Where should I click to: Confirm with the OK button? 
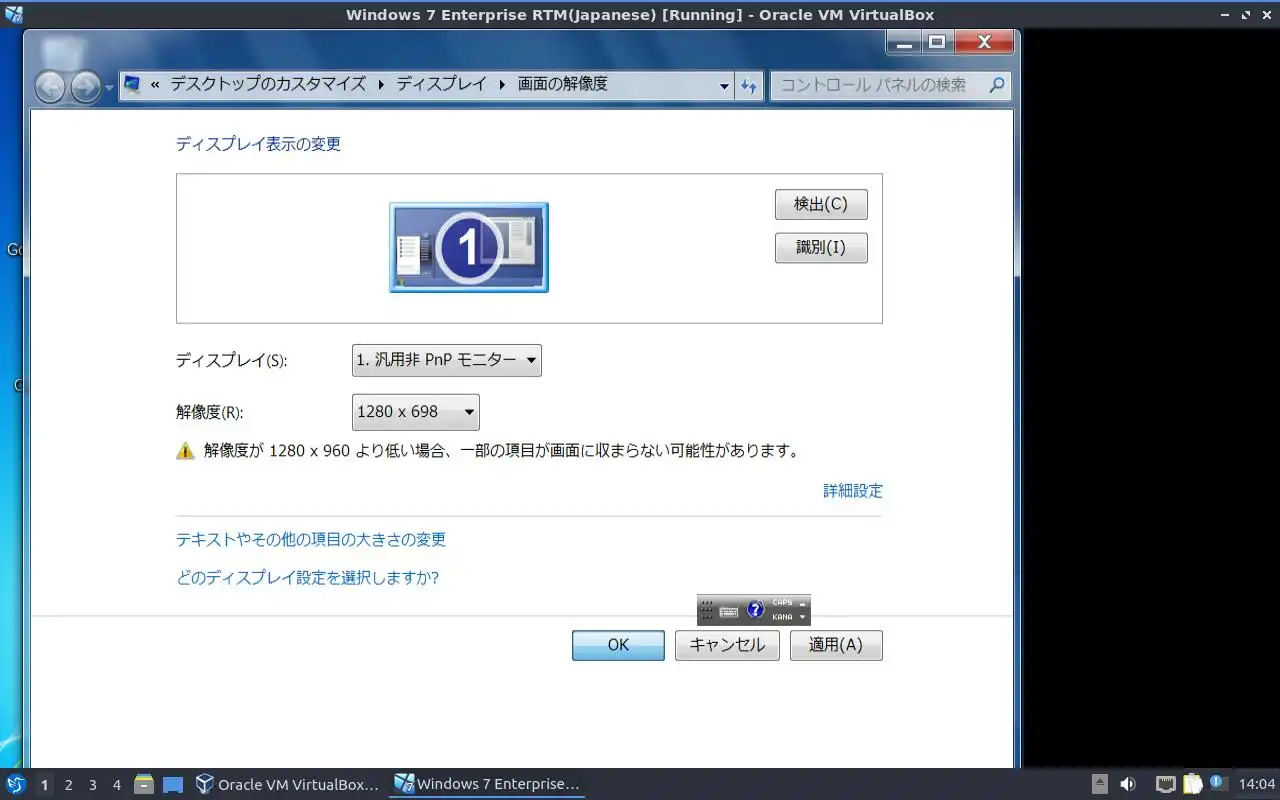(618, 645)
